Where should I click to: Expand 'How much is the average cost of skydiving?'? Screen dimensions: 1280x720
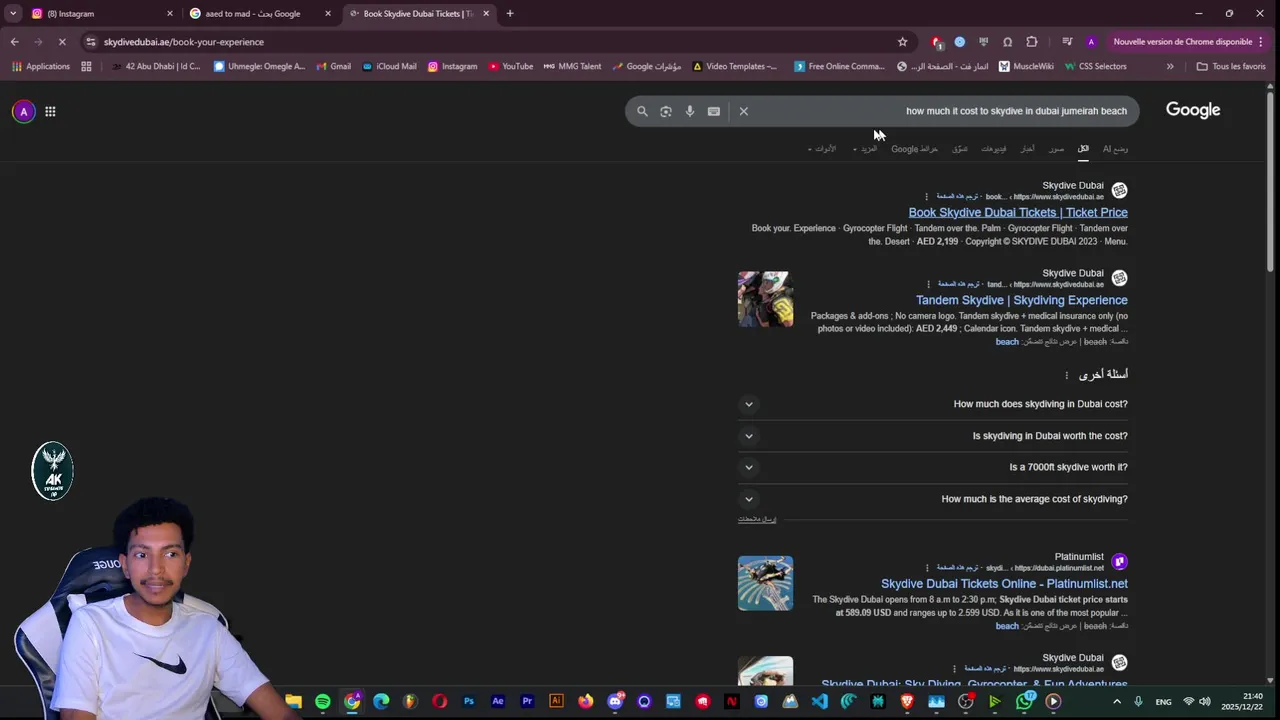click(933, 499)
